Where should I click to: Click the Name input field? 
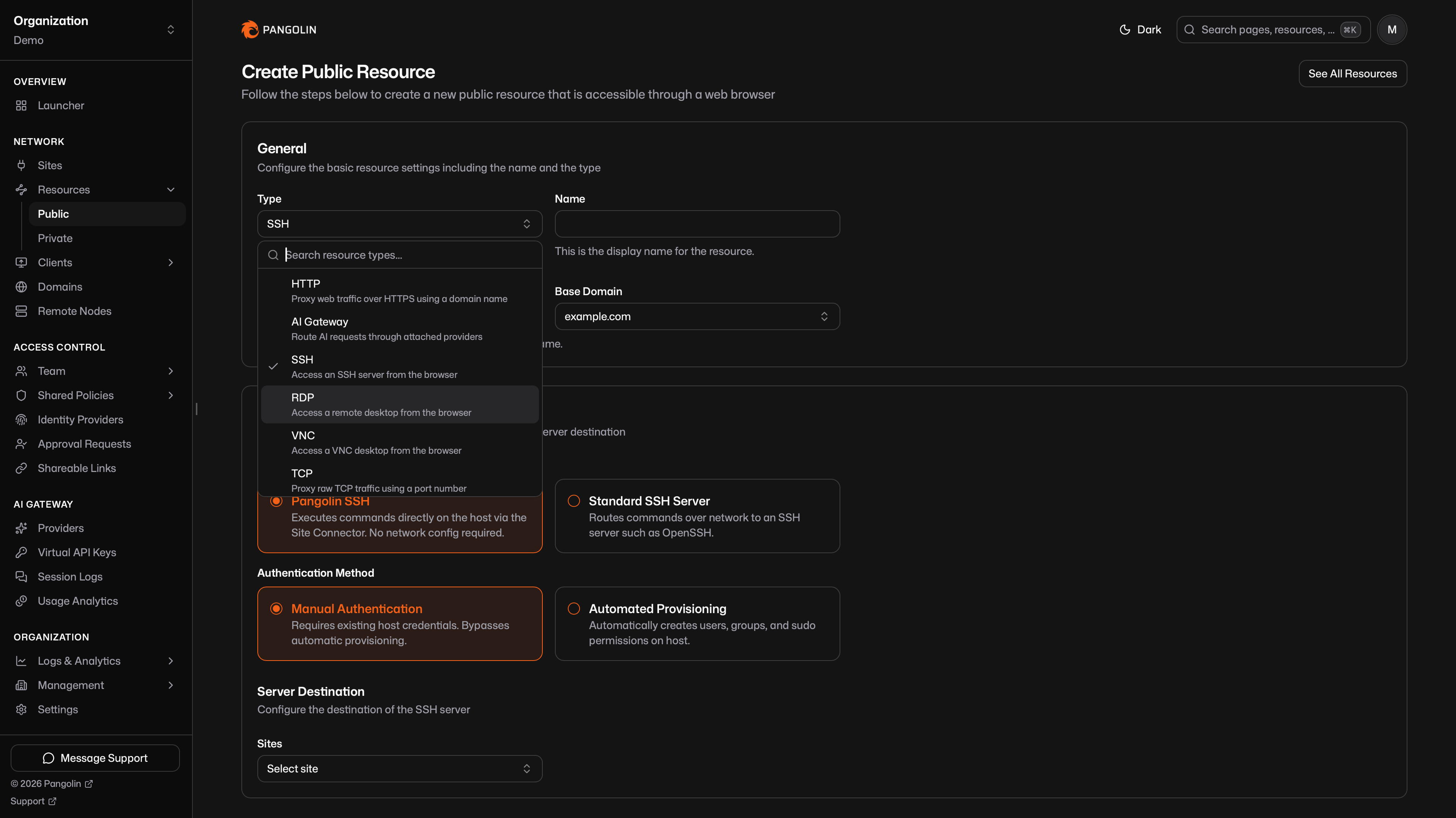click(x=697, y=224)
